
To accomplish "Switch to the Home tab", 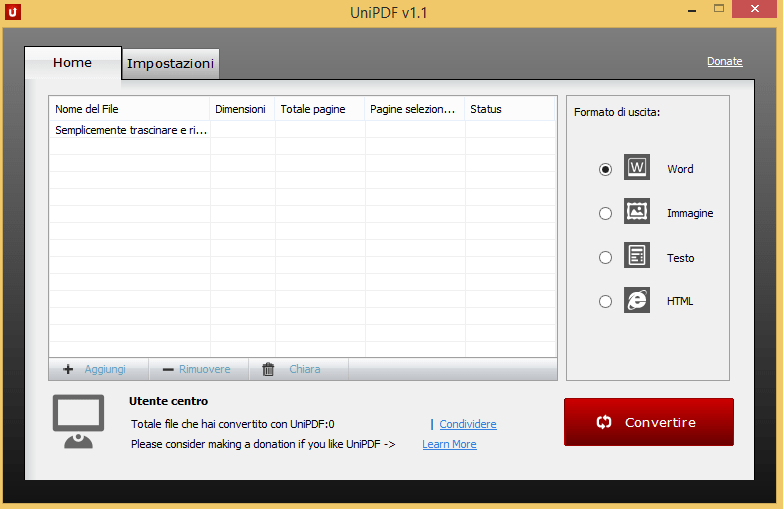I will point(72,63).
